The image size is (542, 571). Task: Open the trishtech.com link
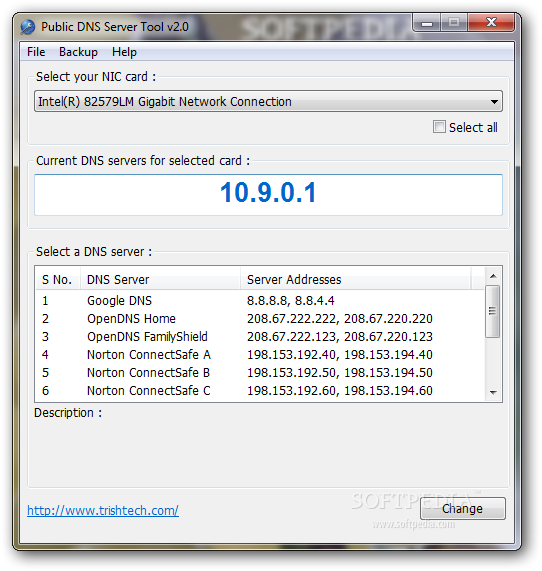coord(103,511)
